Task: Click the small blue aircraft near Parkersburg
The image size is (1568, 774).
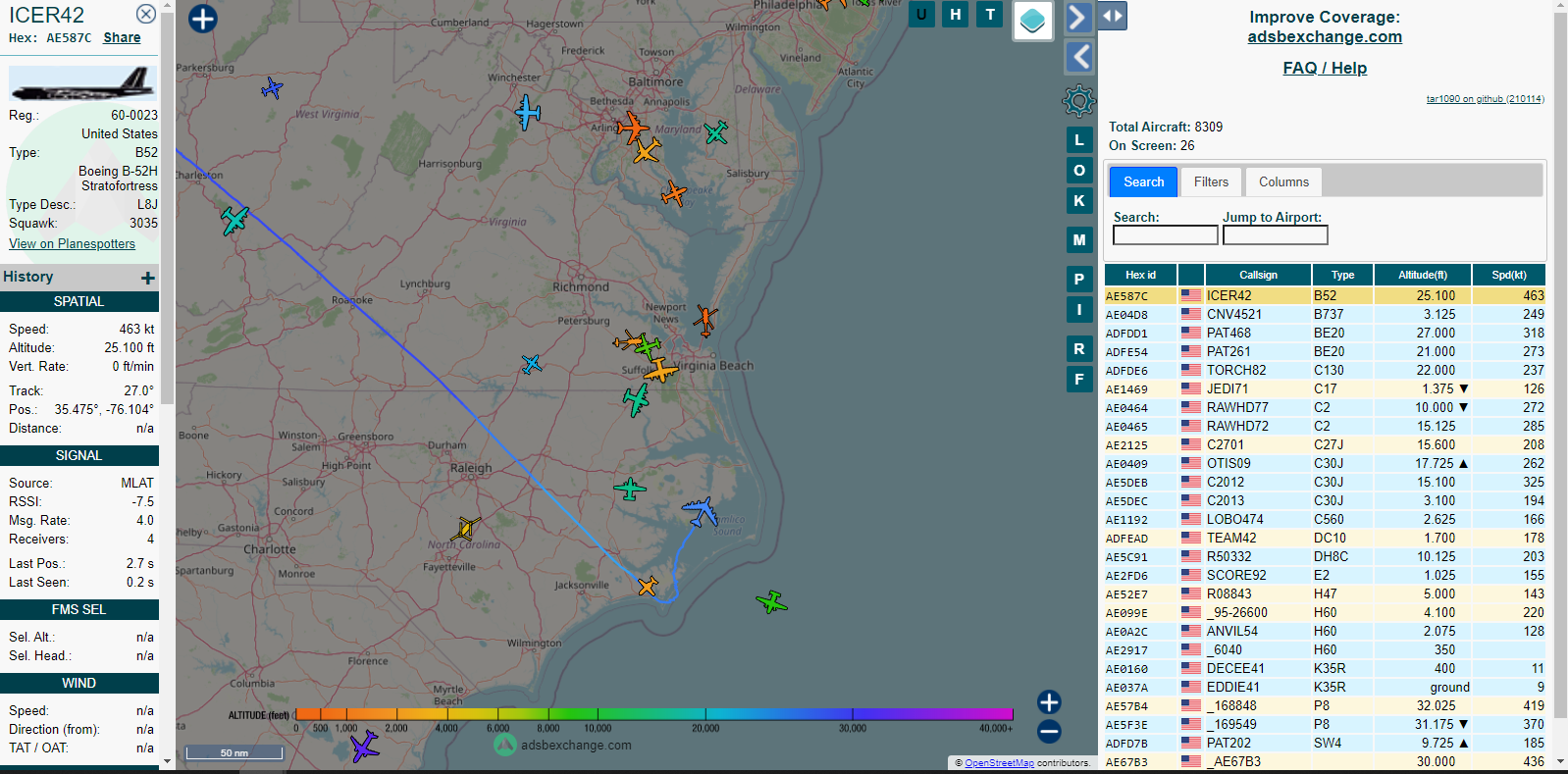Action: coord(272,89)
